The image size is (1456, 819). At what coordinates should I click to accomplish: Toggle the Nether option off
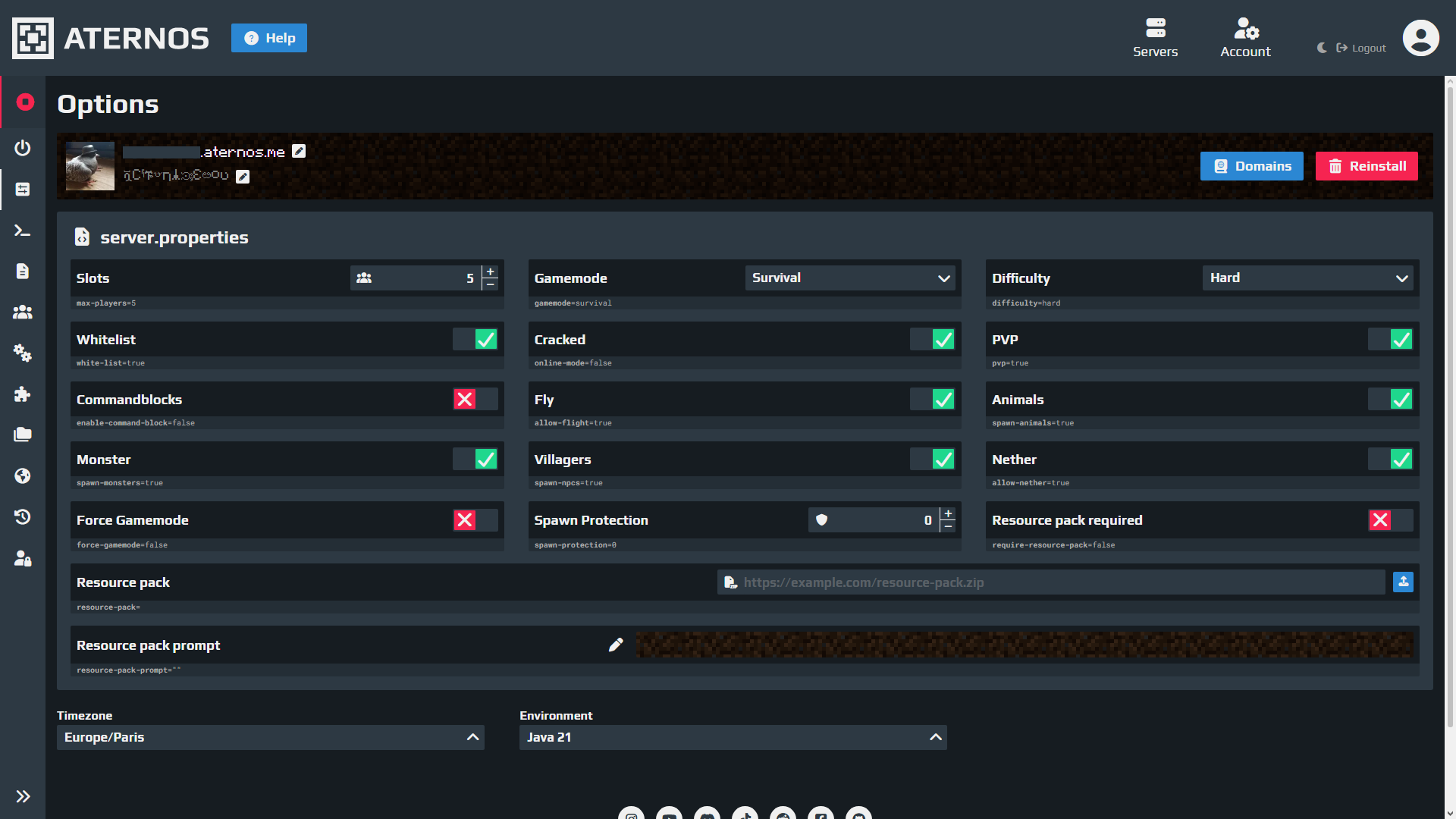coord(1390,459)
